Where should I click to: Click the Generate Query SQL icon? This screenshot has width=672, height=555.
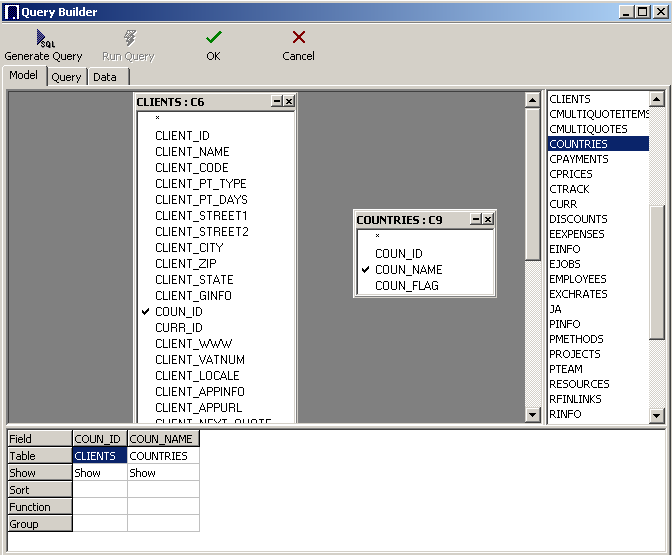point(44,38)
